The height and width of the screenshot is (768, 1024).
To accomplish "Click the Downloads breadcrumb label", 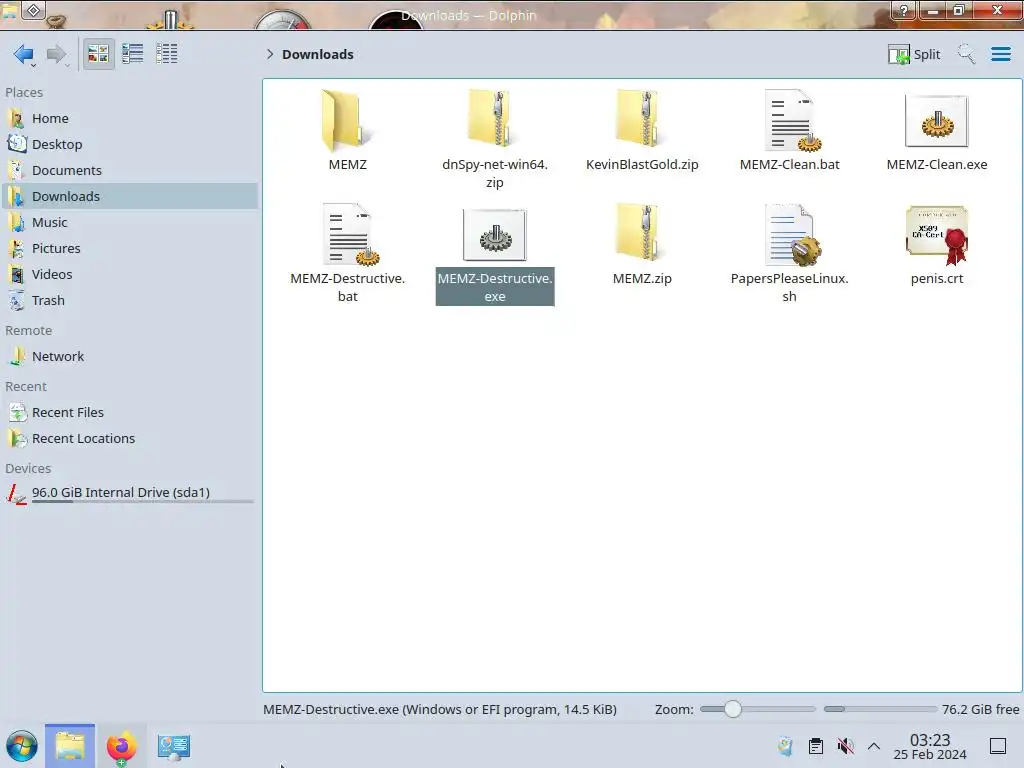I will point(317,54).
